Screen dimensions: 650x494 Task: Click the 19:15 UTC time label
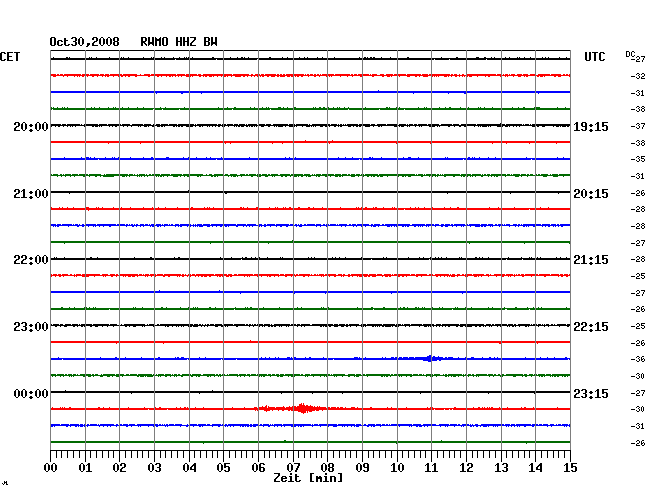click(x=591, y=126)
